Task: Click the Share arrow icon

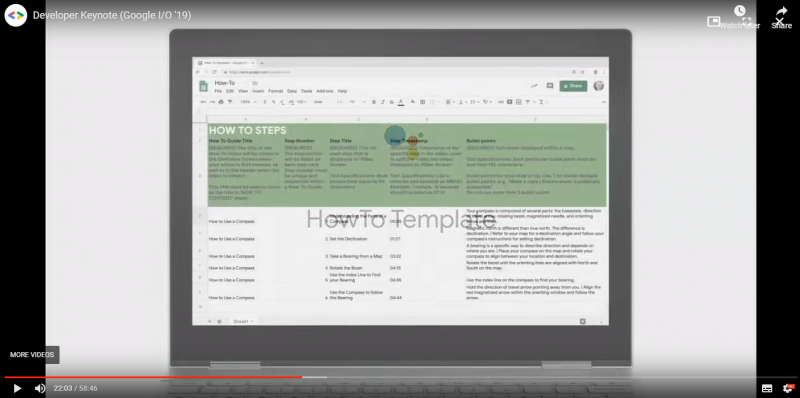Action: coord(782,11)
